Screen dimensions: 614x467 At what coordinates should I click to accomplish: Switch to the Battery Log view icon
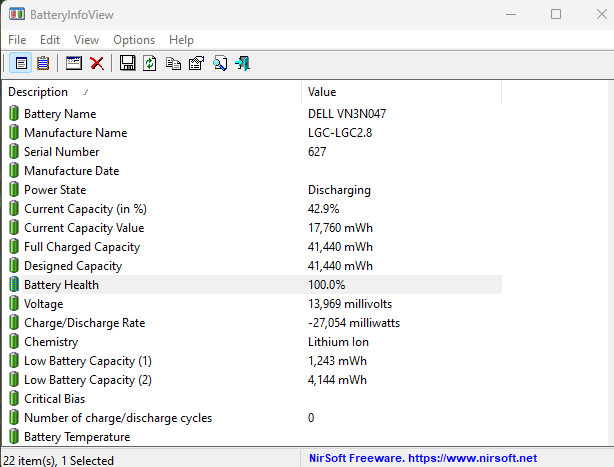[43, 63]
